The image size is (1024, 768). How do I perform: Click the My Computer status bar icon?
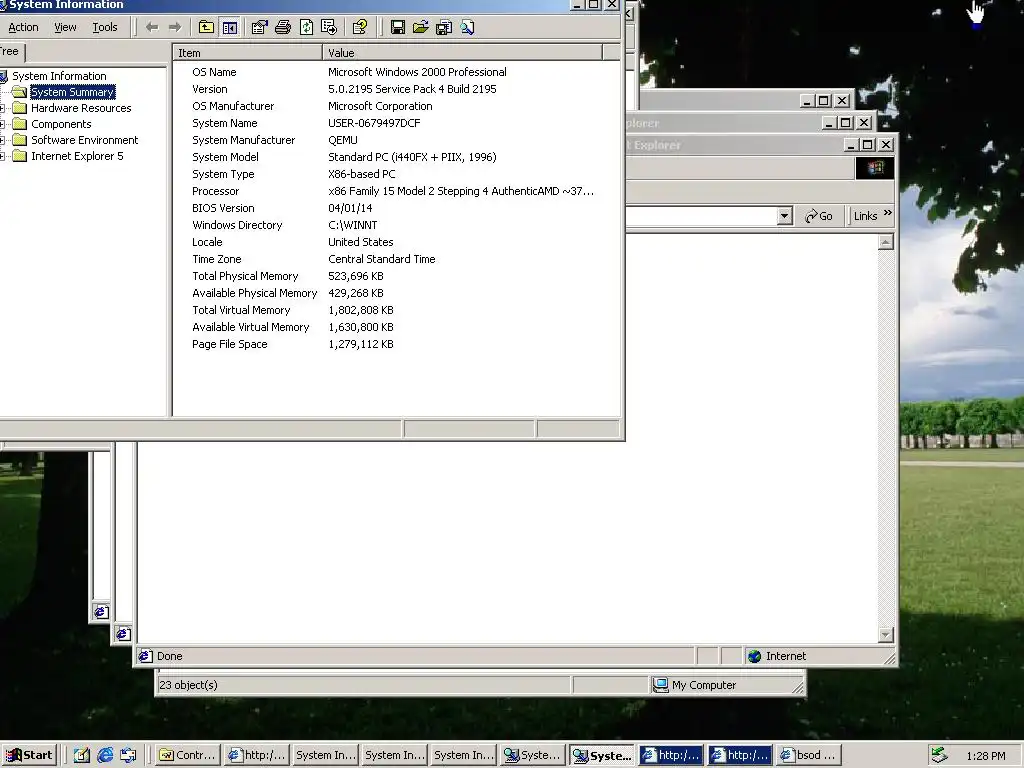pyautogui.click(x=661, y=684)
